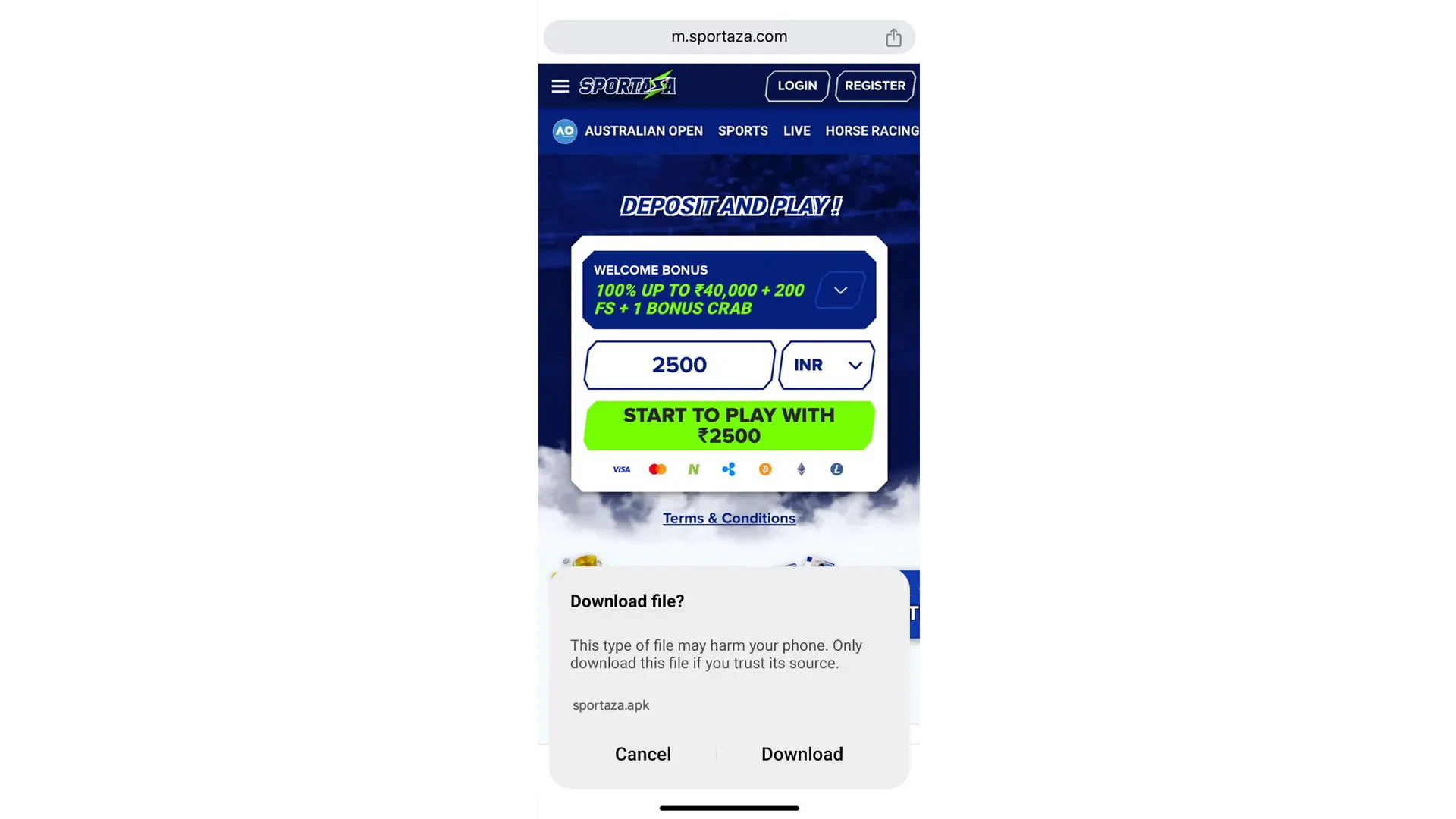Click the Mastercard payment icon
The width and height of the screenshot is (1456, 819).
click(657, 469)
